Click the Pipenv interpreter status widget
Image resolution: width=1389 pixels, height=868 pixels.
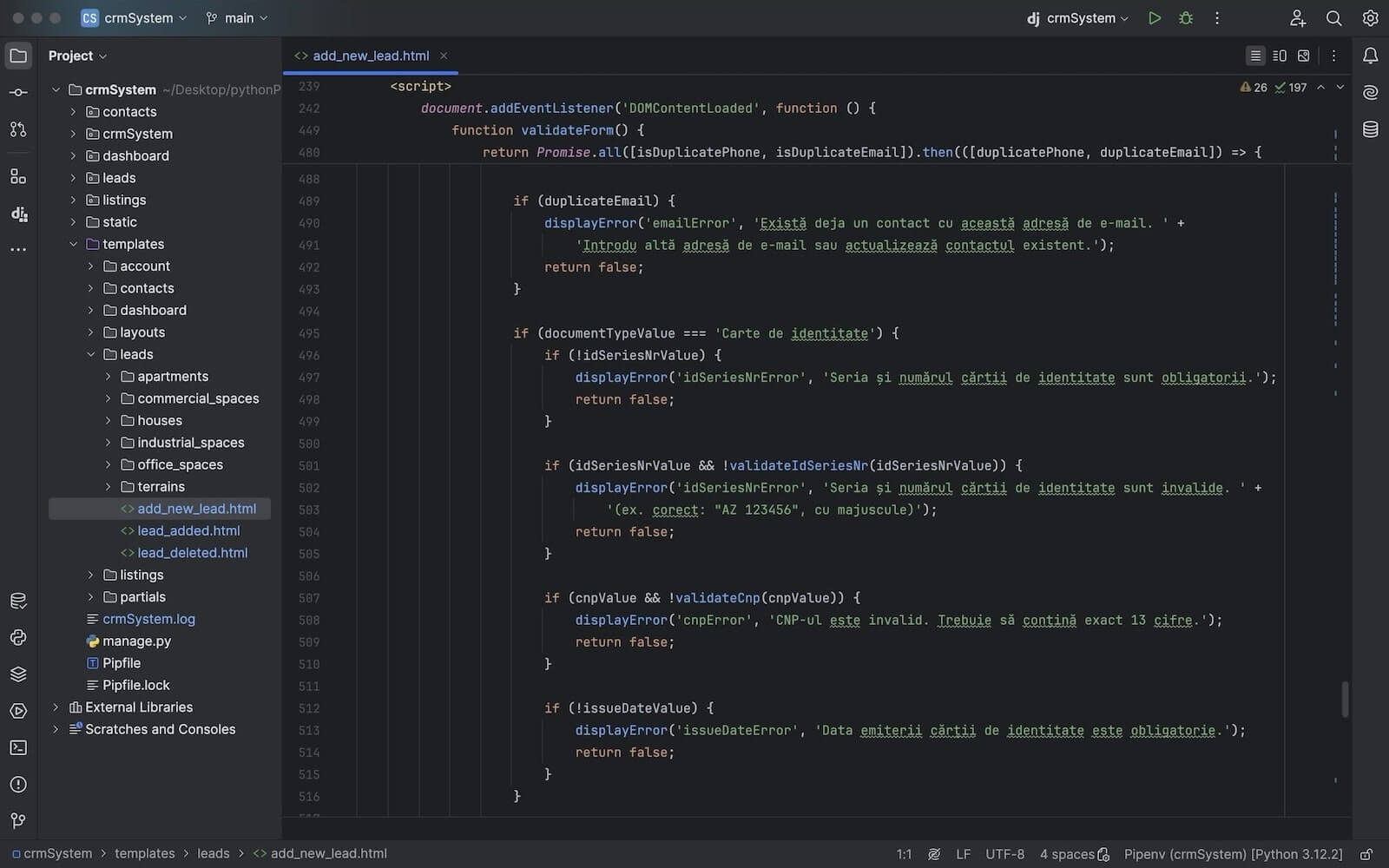click(1233, 854)
